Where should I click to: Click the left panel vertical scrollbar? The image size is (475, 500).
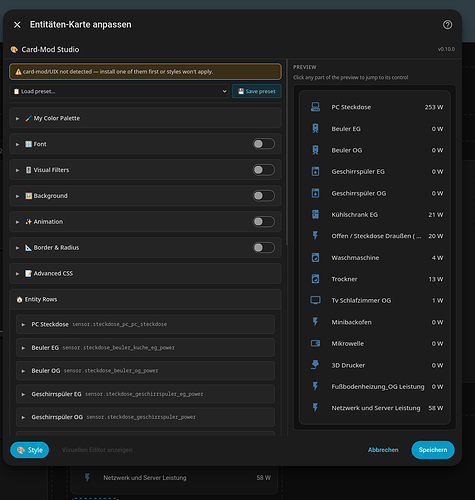287,152
